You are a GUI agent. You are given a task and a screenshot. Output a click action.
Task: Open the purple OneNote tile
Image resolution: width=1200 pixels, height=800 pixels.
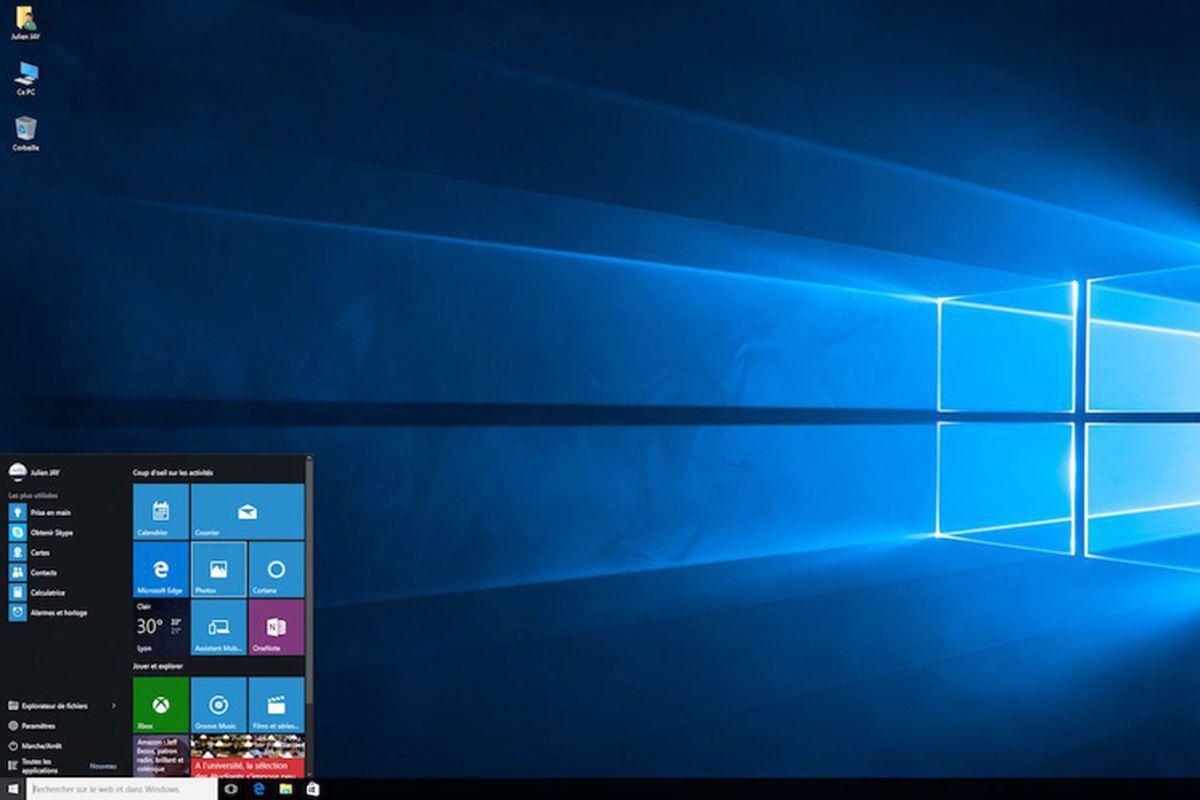(x=276, y=627)
